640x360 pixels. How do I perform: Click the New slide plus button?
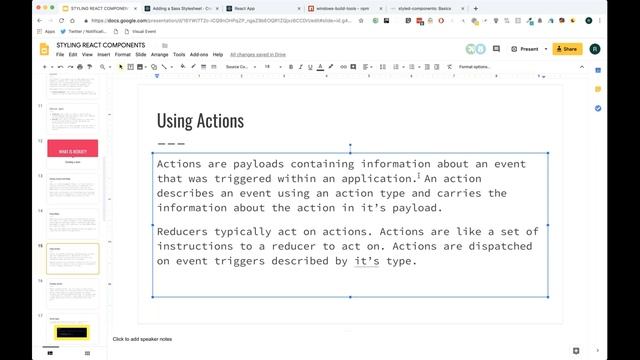pos(44,67)
